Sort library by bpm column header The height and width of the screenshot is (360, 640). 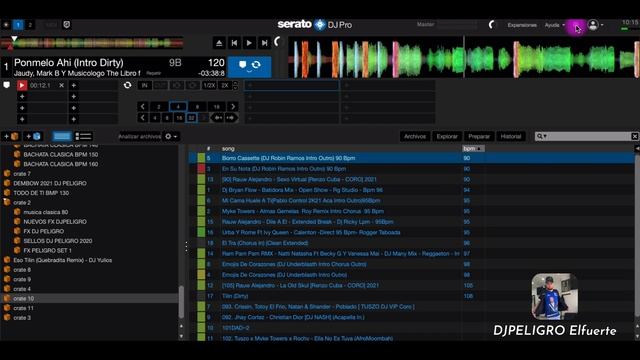coord(473,149)
